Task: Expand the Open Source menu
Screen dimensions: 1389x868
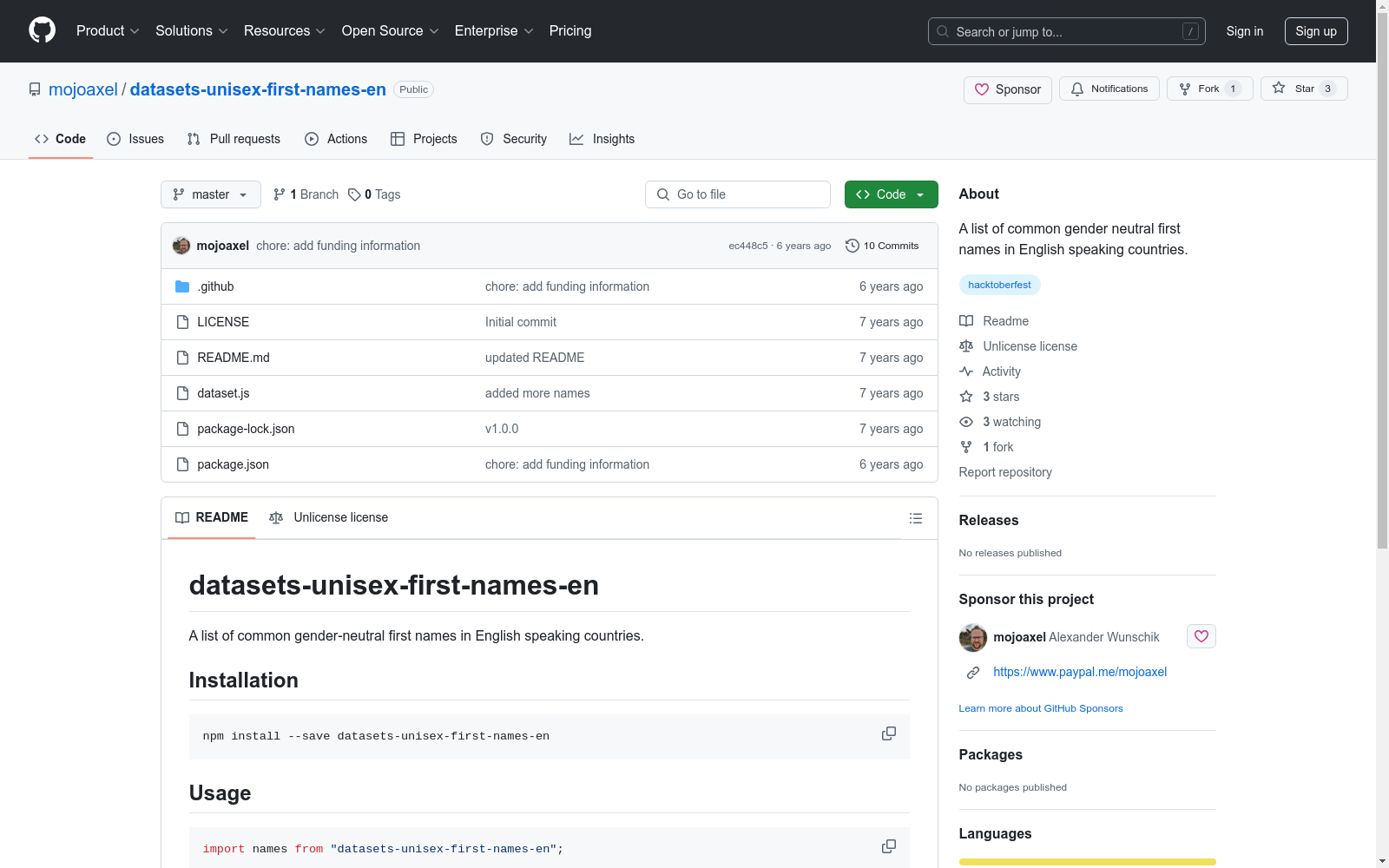Action: [391, 31]
